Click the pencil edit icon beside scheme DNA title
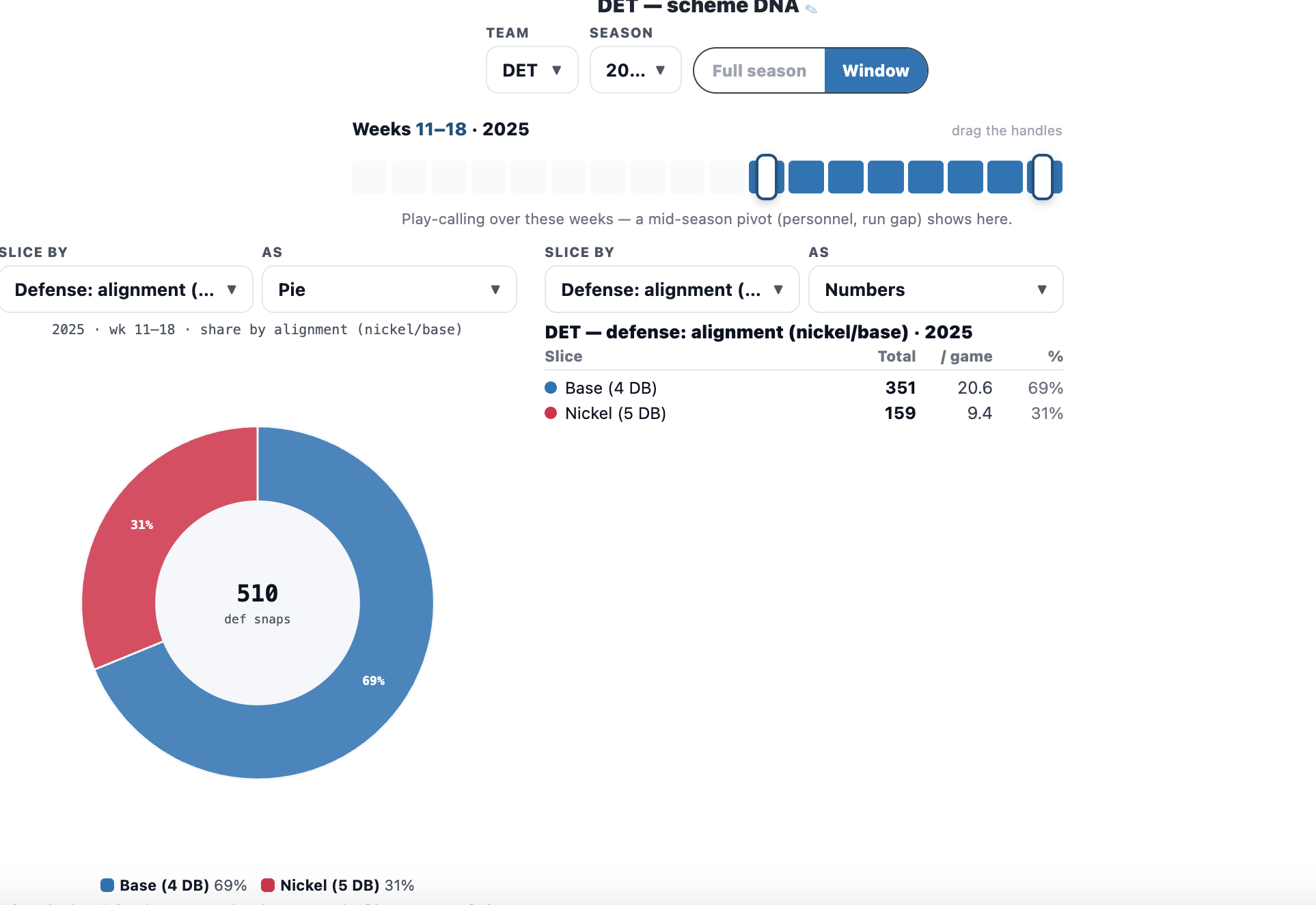The width and height of the screenshot is (1316, 905). point(811,8)
